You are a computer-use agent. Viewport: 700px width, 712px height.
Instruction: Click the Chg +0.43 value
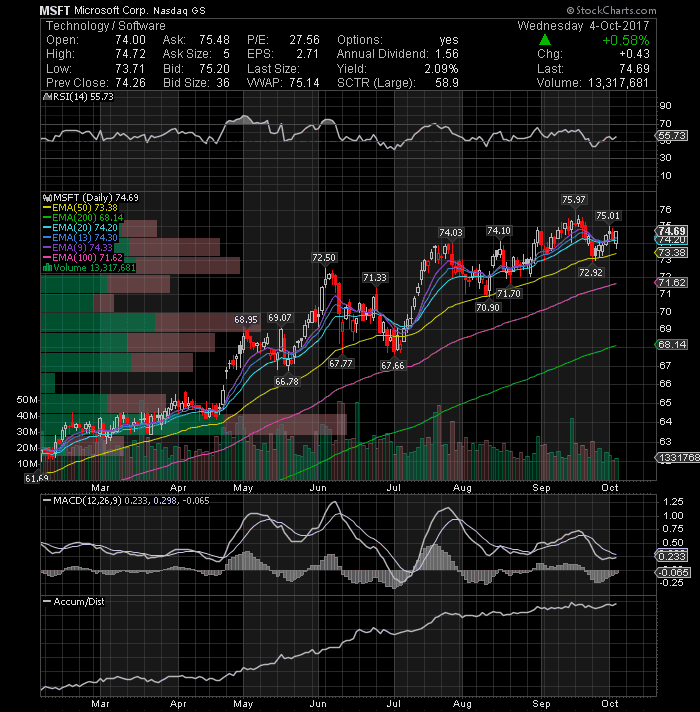coord(634,54)
